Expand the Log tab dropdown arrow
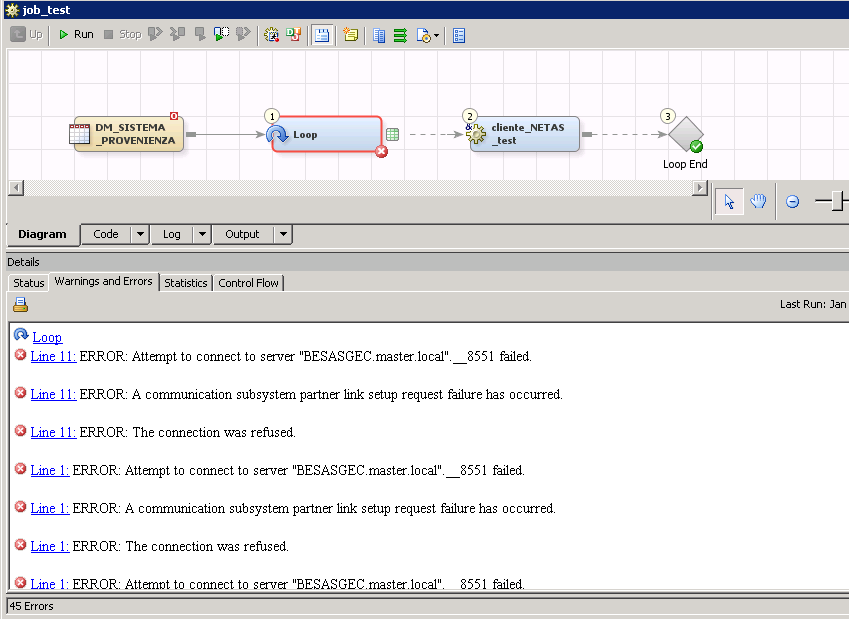Image resolution: width=849 pixels, height=619 pixels. (202, 234)
